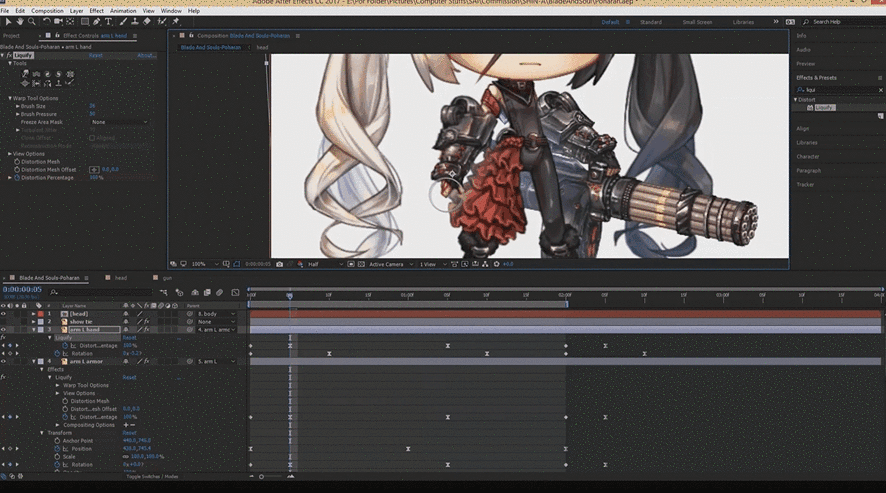Select the Rotation tool
886x493 pixels.
(46, 21)
